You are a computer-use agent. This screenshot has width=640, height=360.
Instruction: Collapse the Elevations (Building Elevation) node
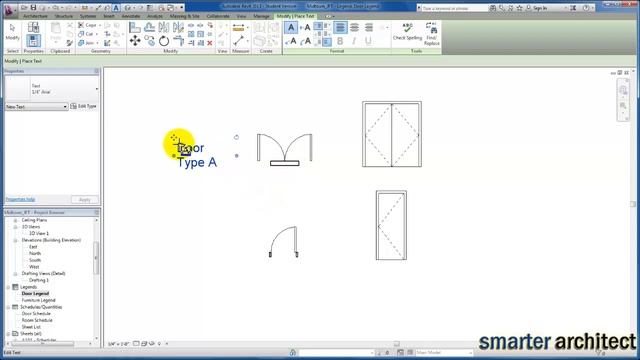(x=15, y=240)
